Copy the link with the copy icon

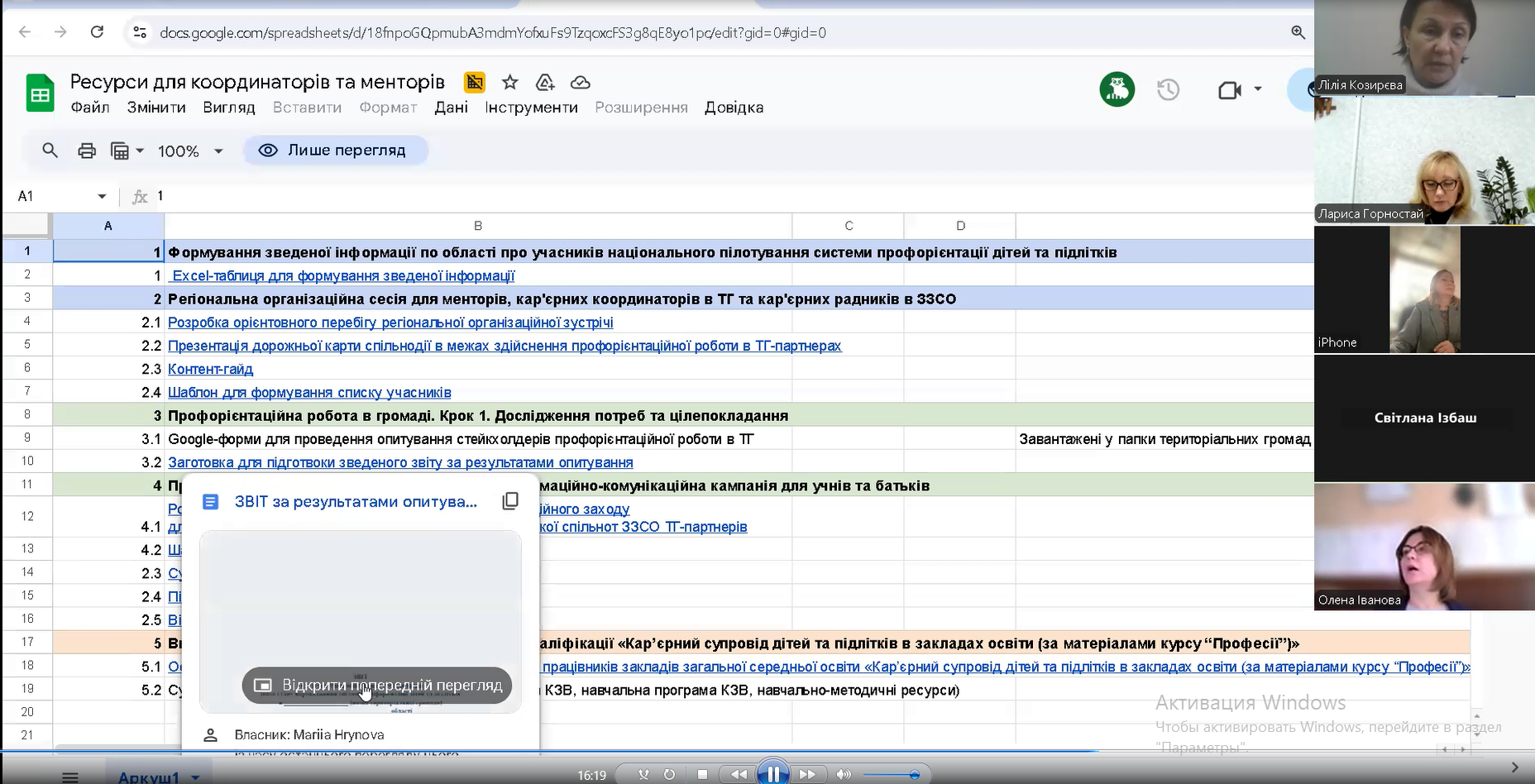coord(510,501)
